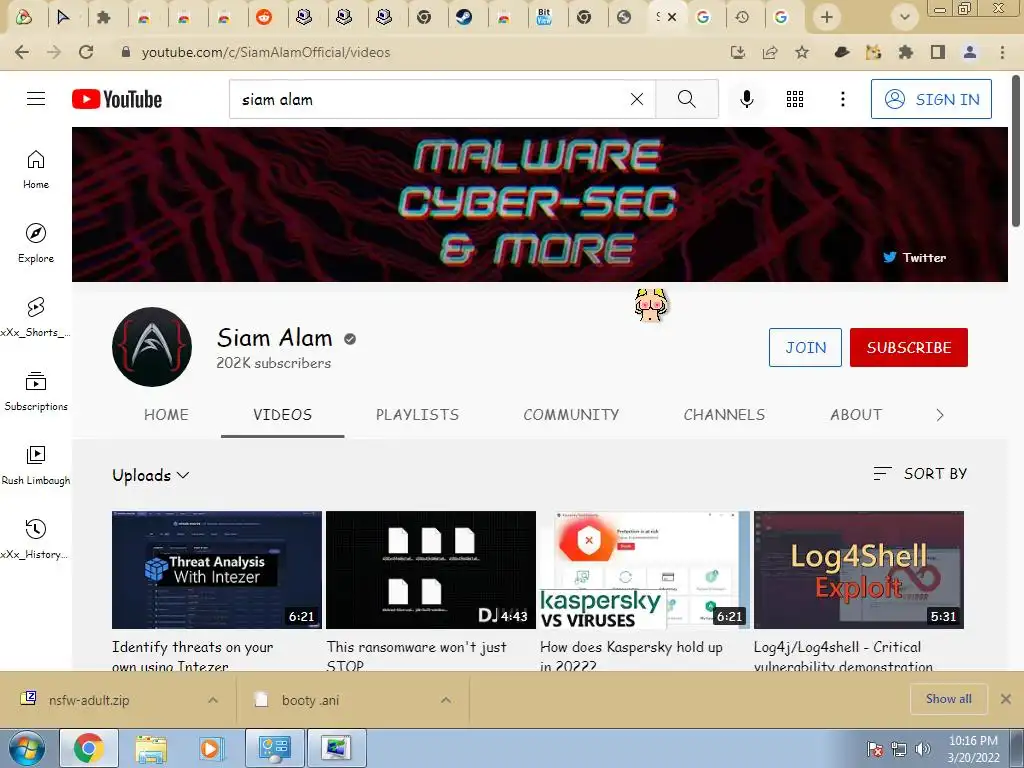This screenshot has width=1024, height=768.
Task: Open the ransomware video thumbnail
Action: click(x=431, y=569)
